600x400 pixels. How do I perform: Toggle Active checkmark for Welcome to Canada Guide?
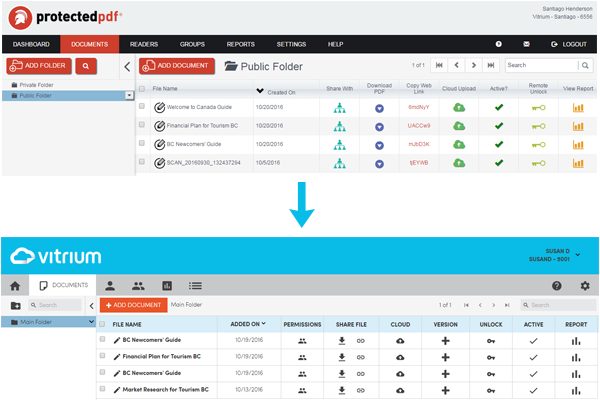click(499, 108)
